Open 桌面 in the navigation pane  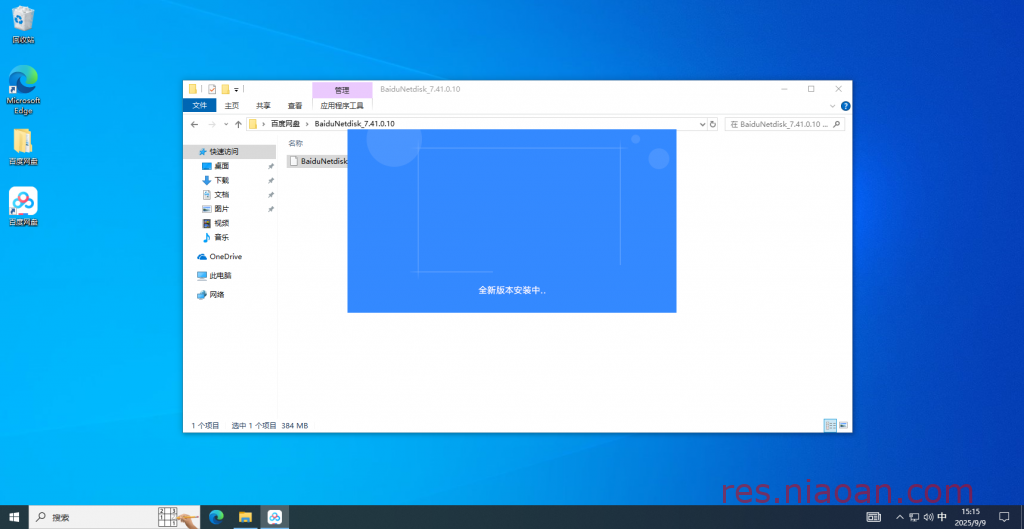(221, 166)
